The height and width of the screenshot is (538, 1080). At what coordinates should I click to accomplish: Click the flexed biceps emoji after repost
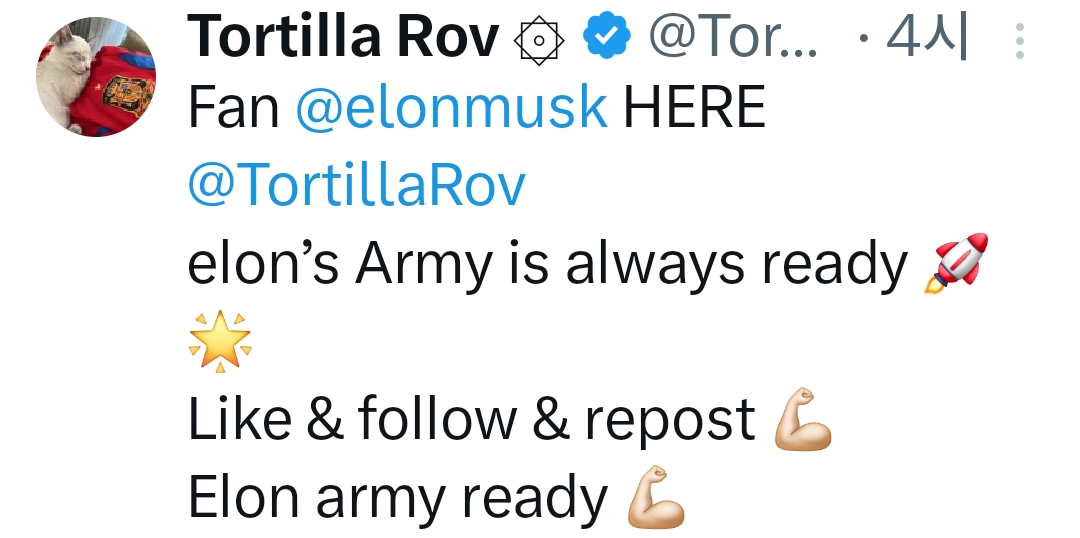(803, 422)
